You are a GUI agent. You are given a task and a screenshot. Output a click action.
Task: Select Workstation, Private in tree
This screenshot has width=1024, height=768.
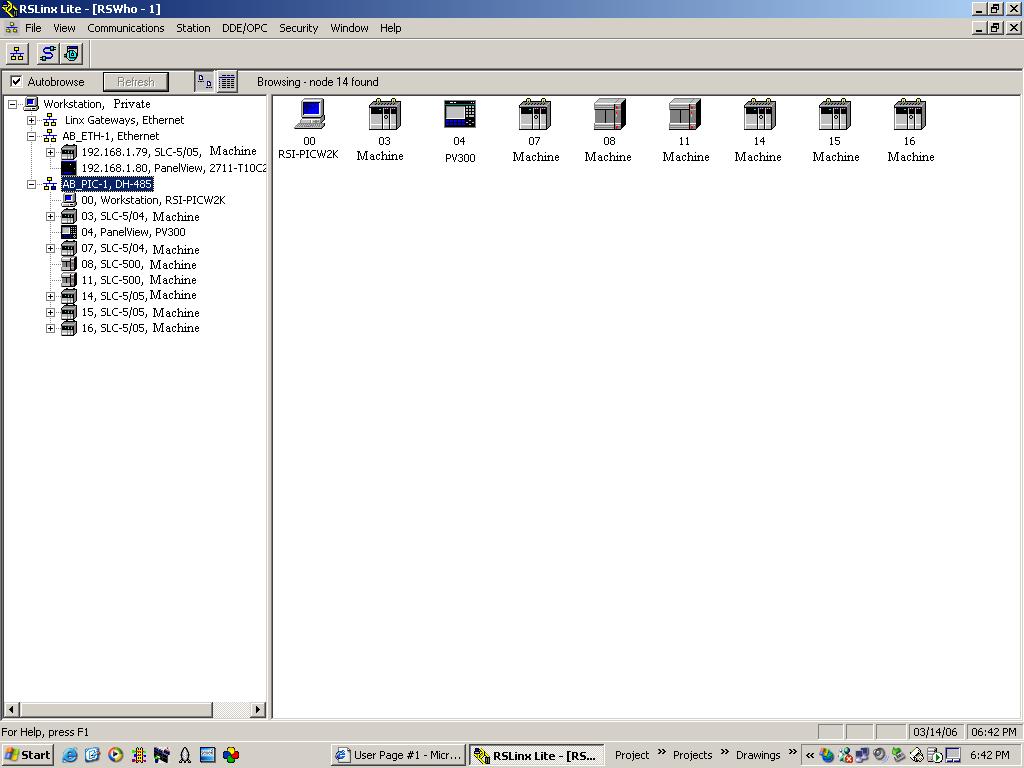97,104
